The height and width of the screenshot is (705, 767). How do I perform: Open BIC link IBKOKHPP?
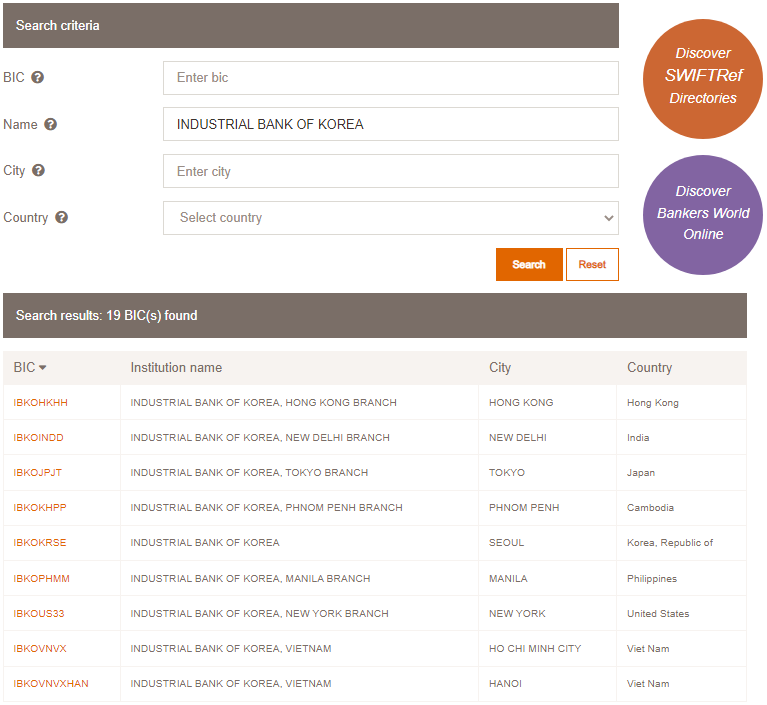pos(40,507)
